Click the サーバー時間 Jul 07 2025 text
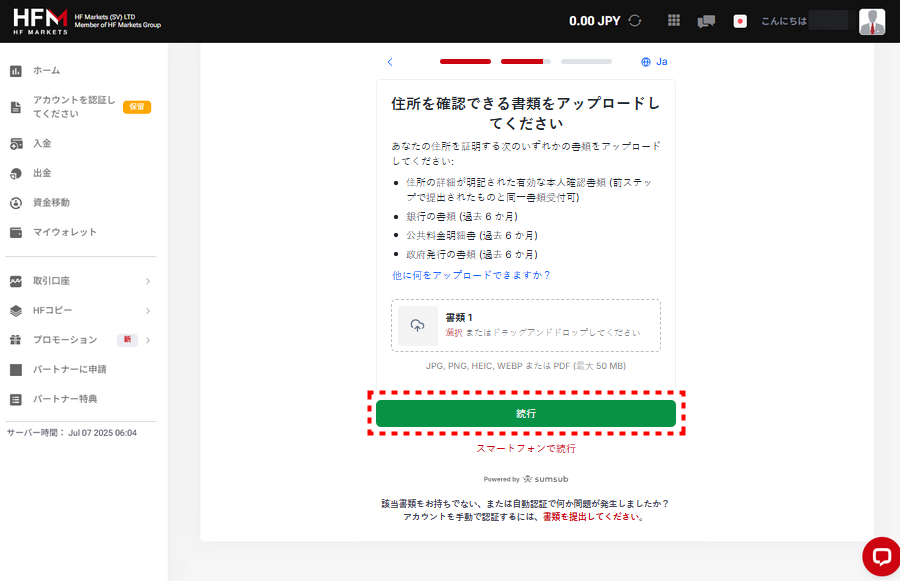Viewport: 900px width, 581px height. click(72, 433)
